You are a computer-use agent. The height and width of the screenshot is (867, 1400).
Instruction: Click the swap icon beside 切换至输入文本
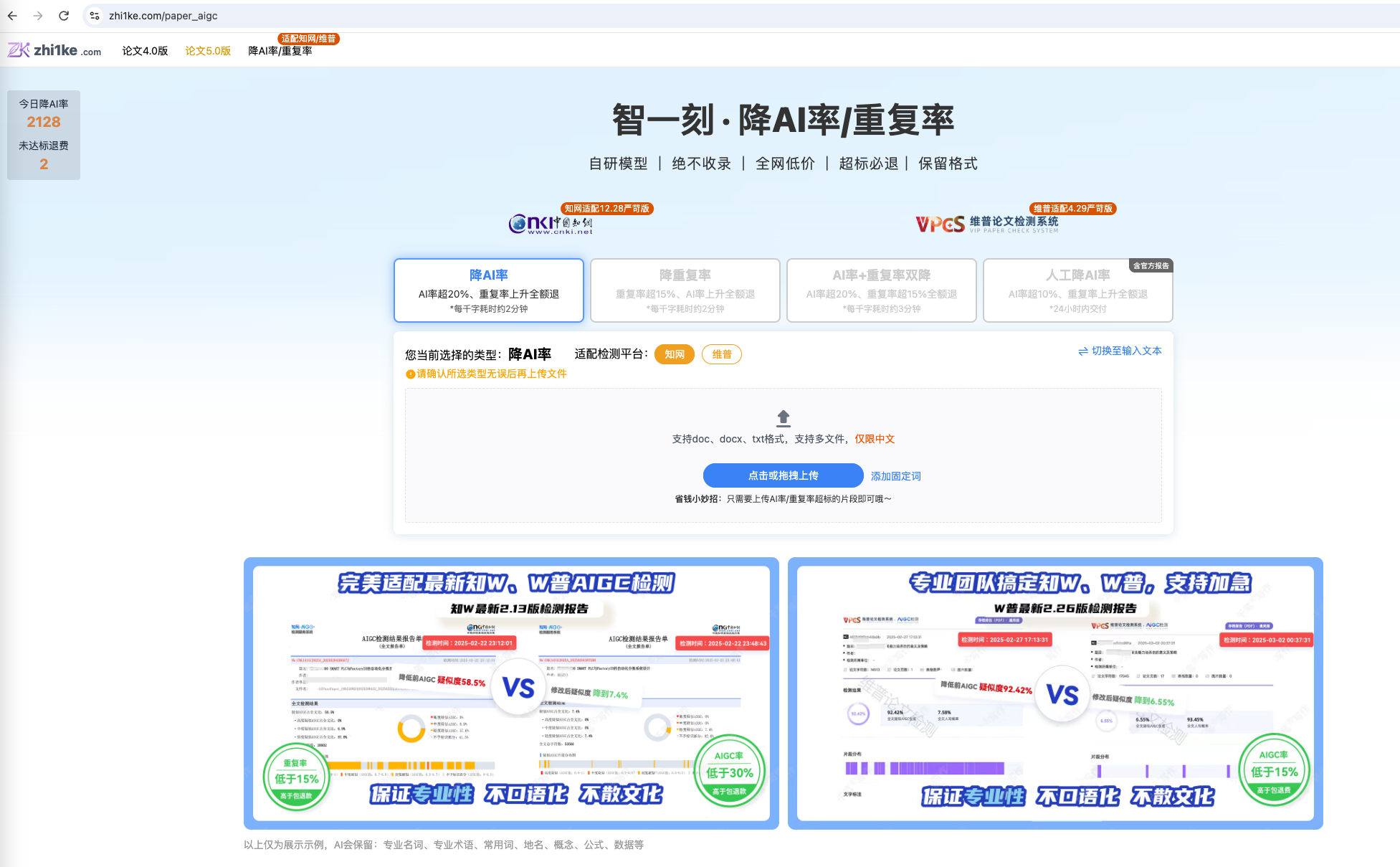pyautogui.click(x=1083, y=351)
